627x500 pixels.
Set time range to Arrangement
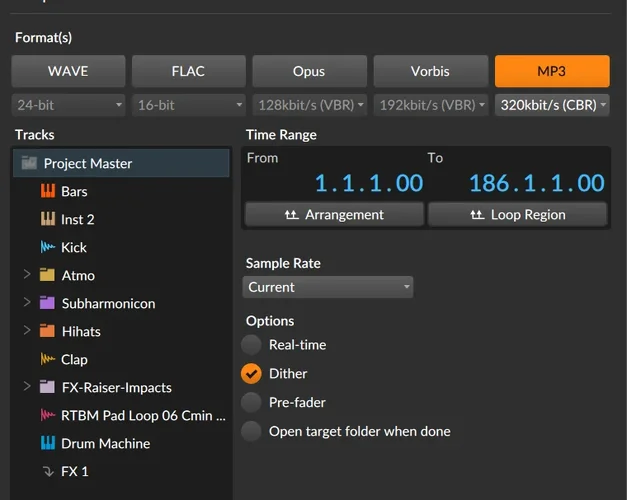point(334,214)
